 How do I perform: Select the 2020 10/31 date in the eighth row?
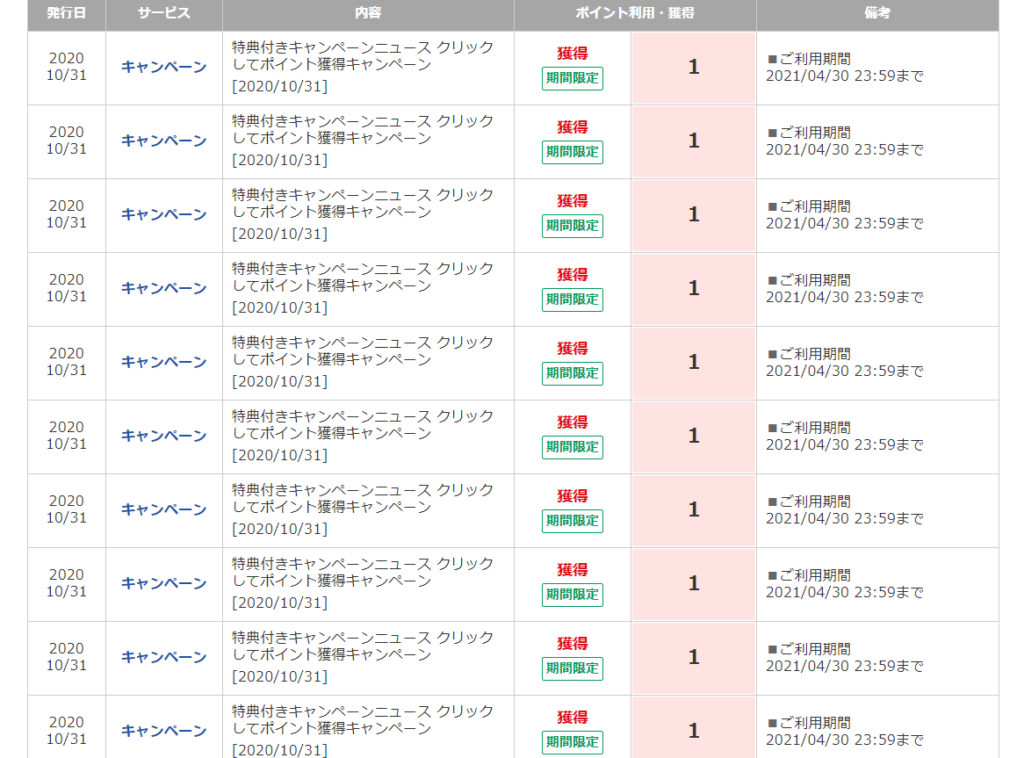(x=66, y=583)
